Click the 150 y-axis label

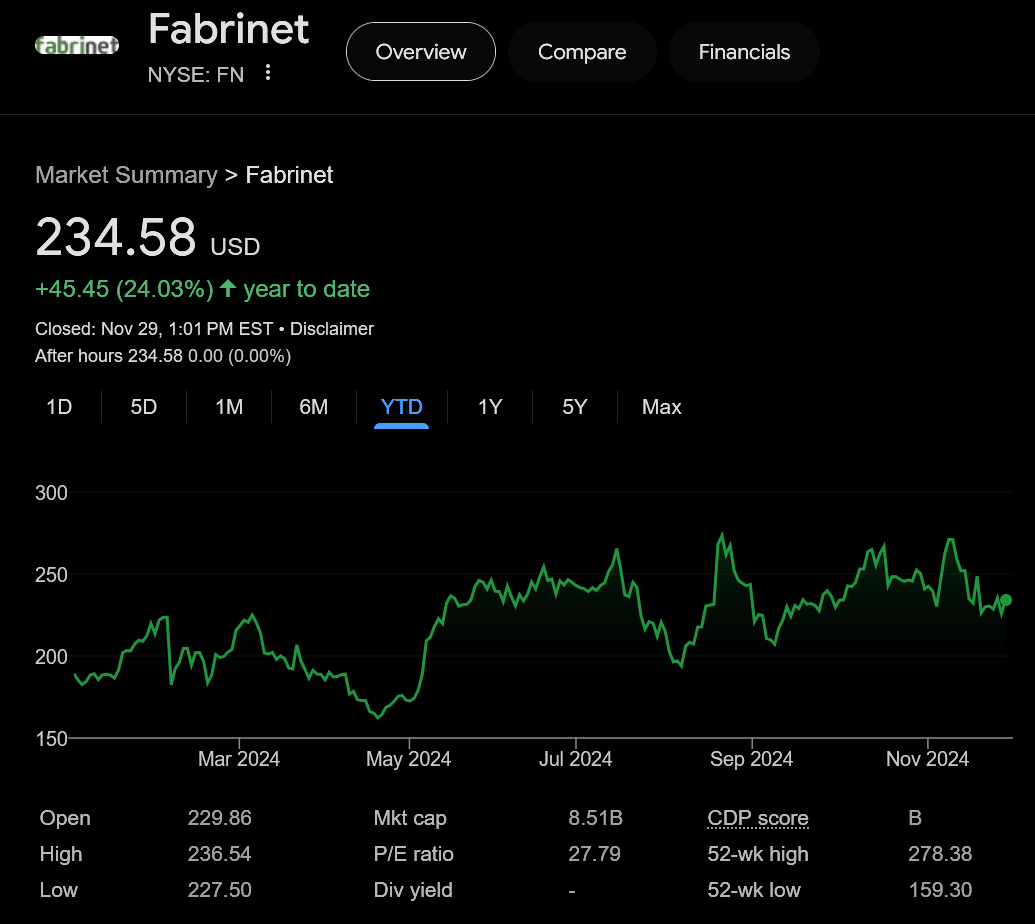(51, 739)
